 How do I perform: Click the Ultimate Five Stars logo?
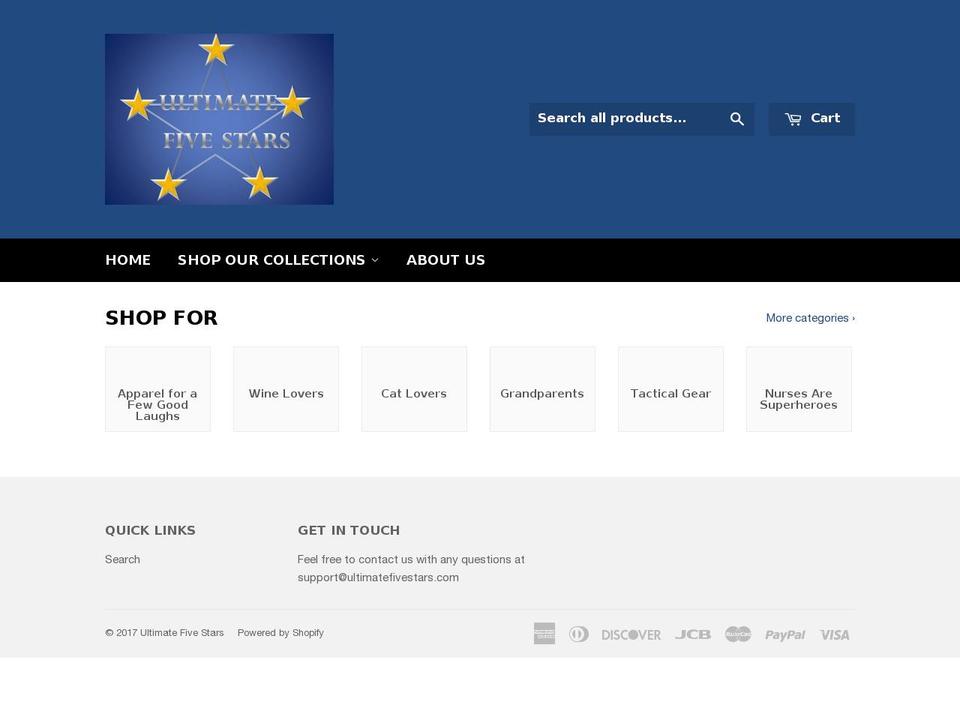click(219, 118)
